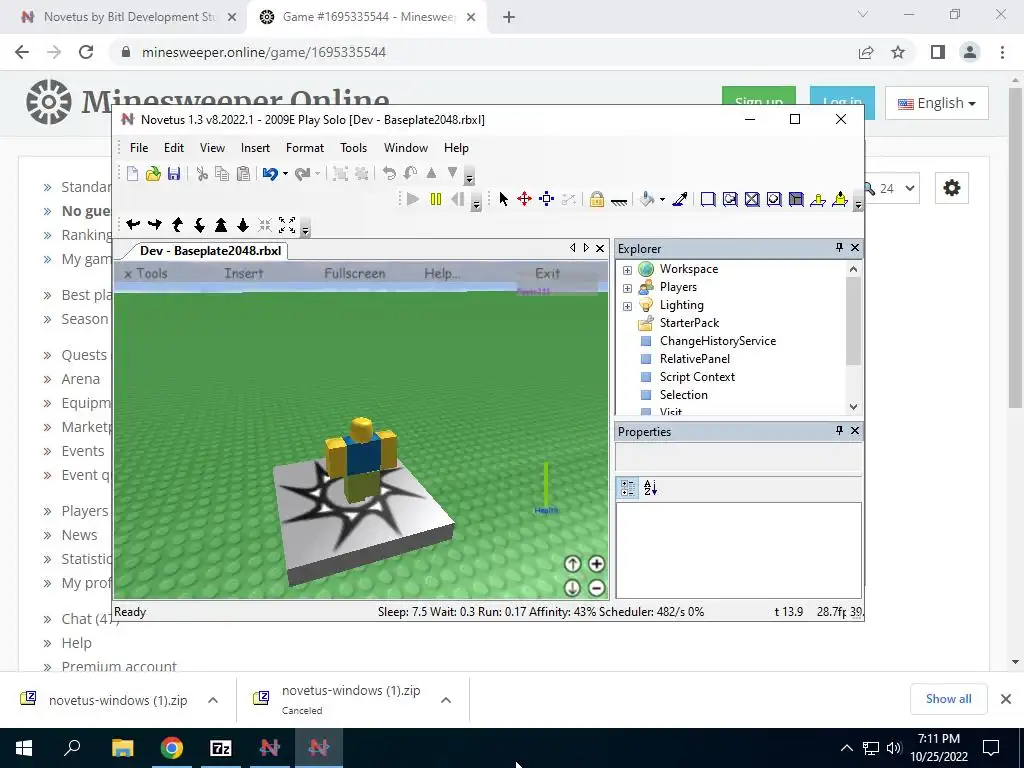The width and height of the screenshot is (1024, 768).
Task: Click the Alphabetical sort icon in Properties
Action: 650,488
